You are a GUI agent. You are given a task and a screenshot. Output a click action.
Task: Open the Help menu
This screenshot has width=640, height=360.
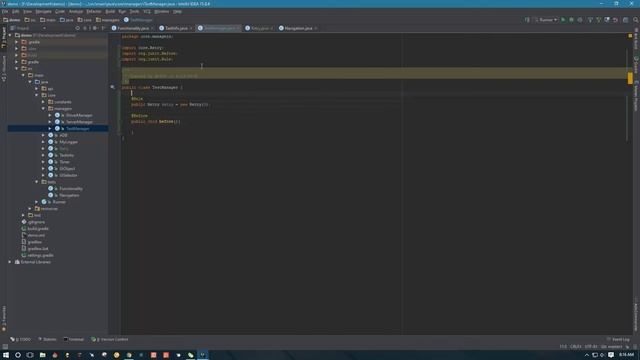coord(177,11)
